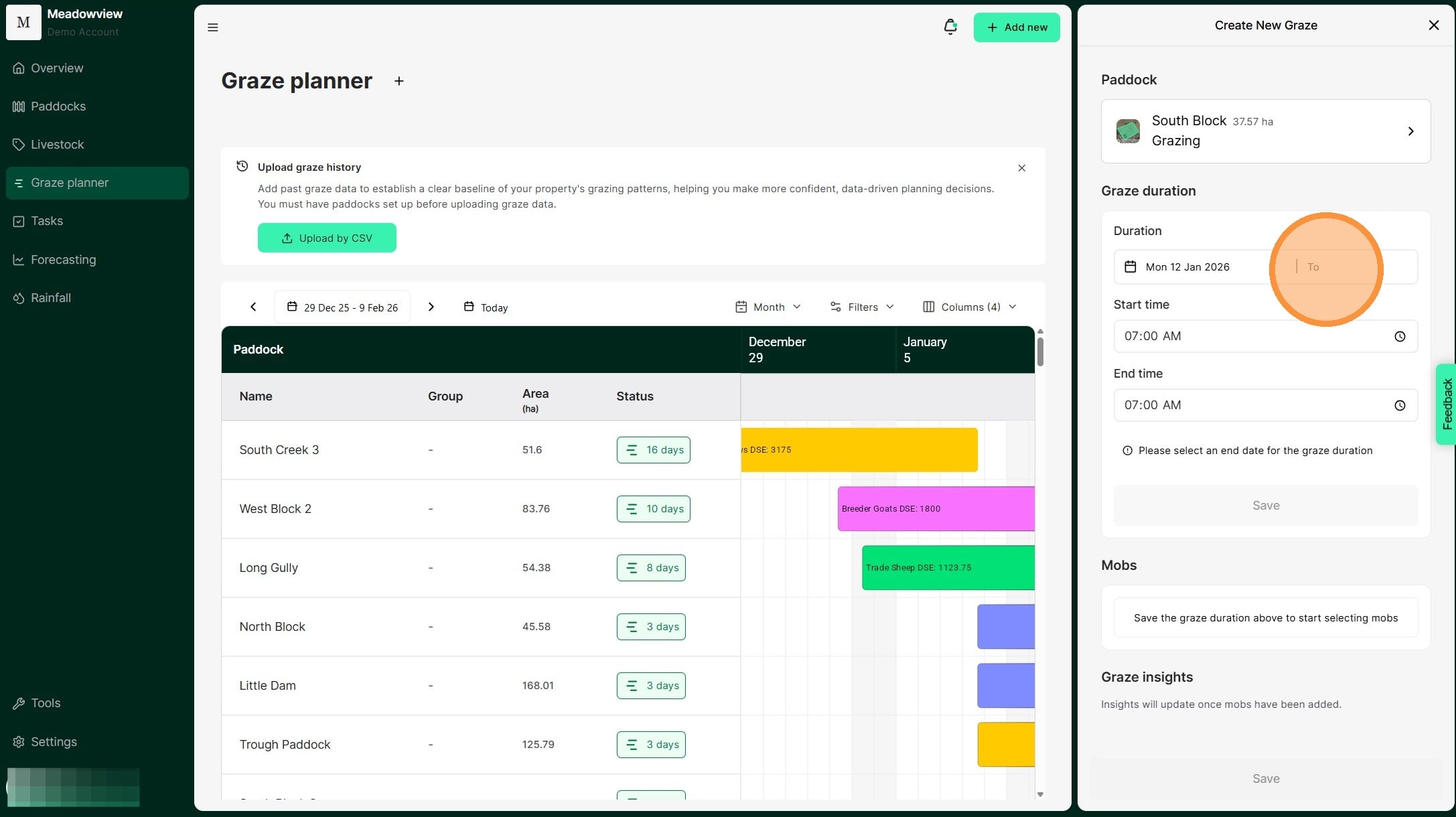This screenshot has width=1456, height=817.
Task: Click the plus icon beside Graze planner
Action: tap(399, 81)
